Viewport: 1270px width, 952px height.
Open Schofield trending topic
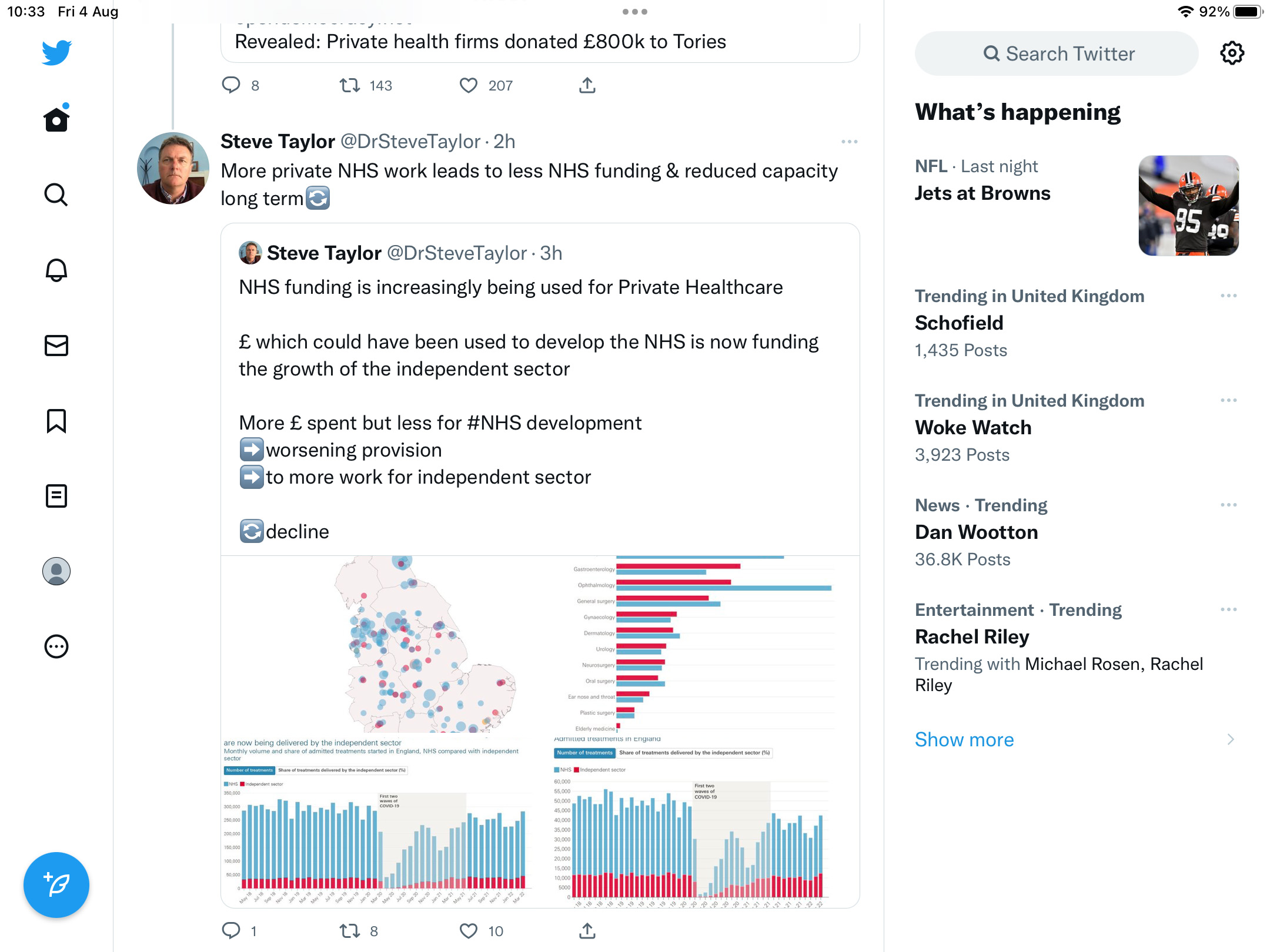tap(959, 323)
